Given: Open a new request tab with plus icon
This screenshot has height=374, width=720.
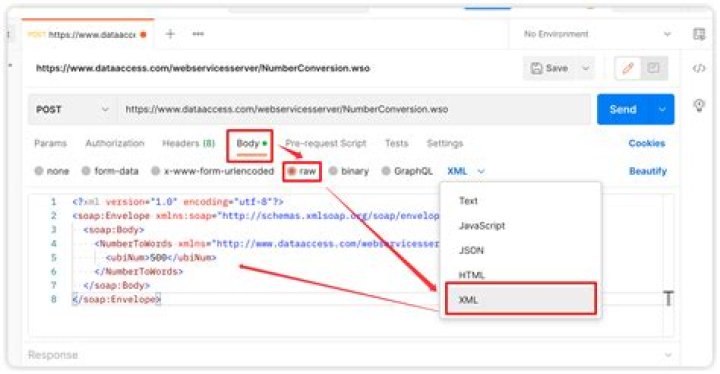Looking at the screenshot, I should click(170, 34).
